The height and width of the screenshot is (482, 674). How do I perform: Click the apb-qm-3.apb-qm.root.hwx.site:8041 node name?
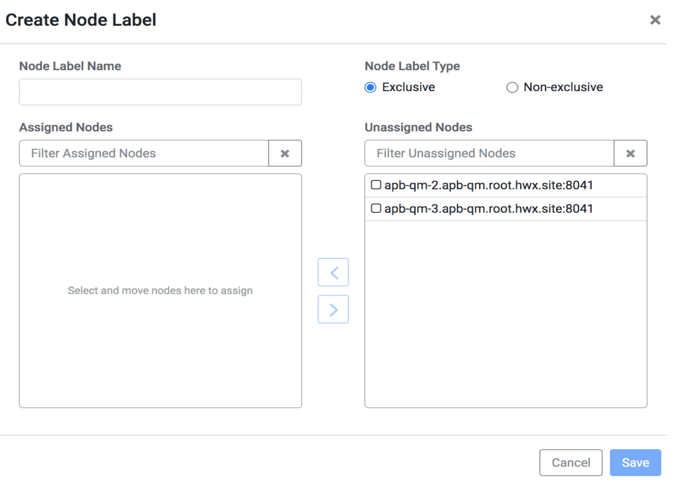point(489,209)
